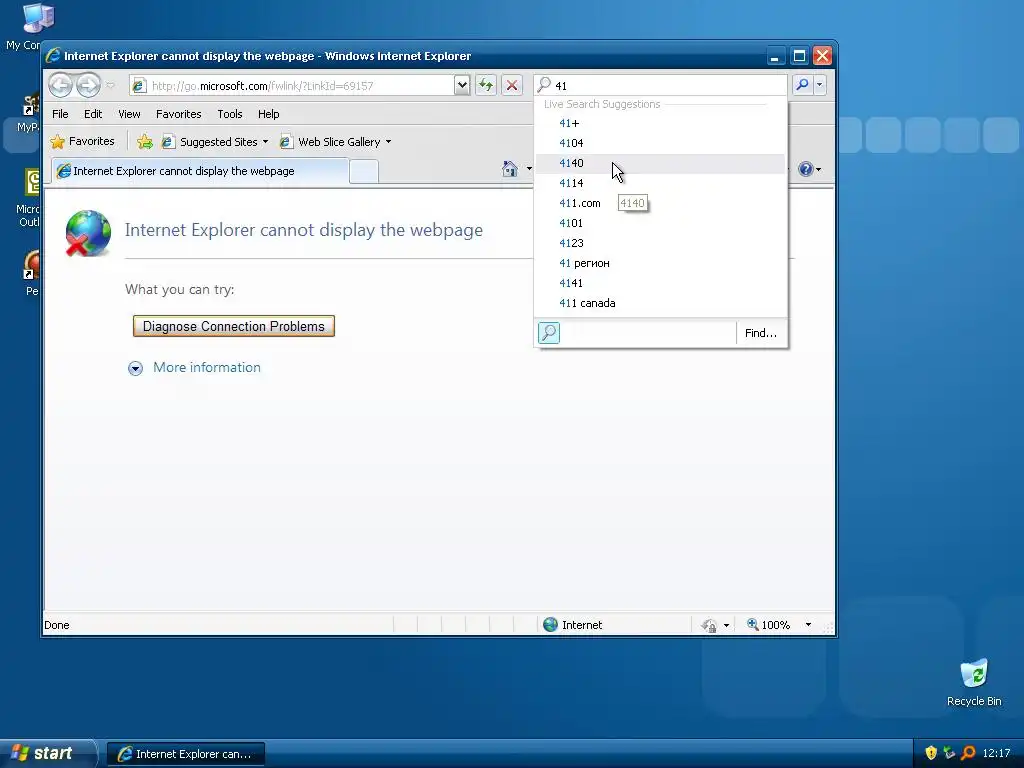
Task: Click the protected mode lock icon
Action: point(709,626)
